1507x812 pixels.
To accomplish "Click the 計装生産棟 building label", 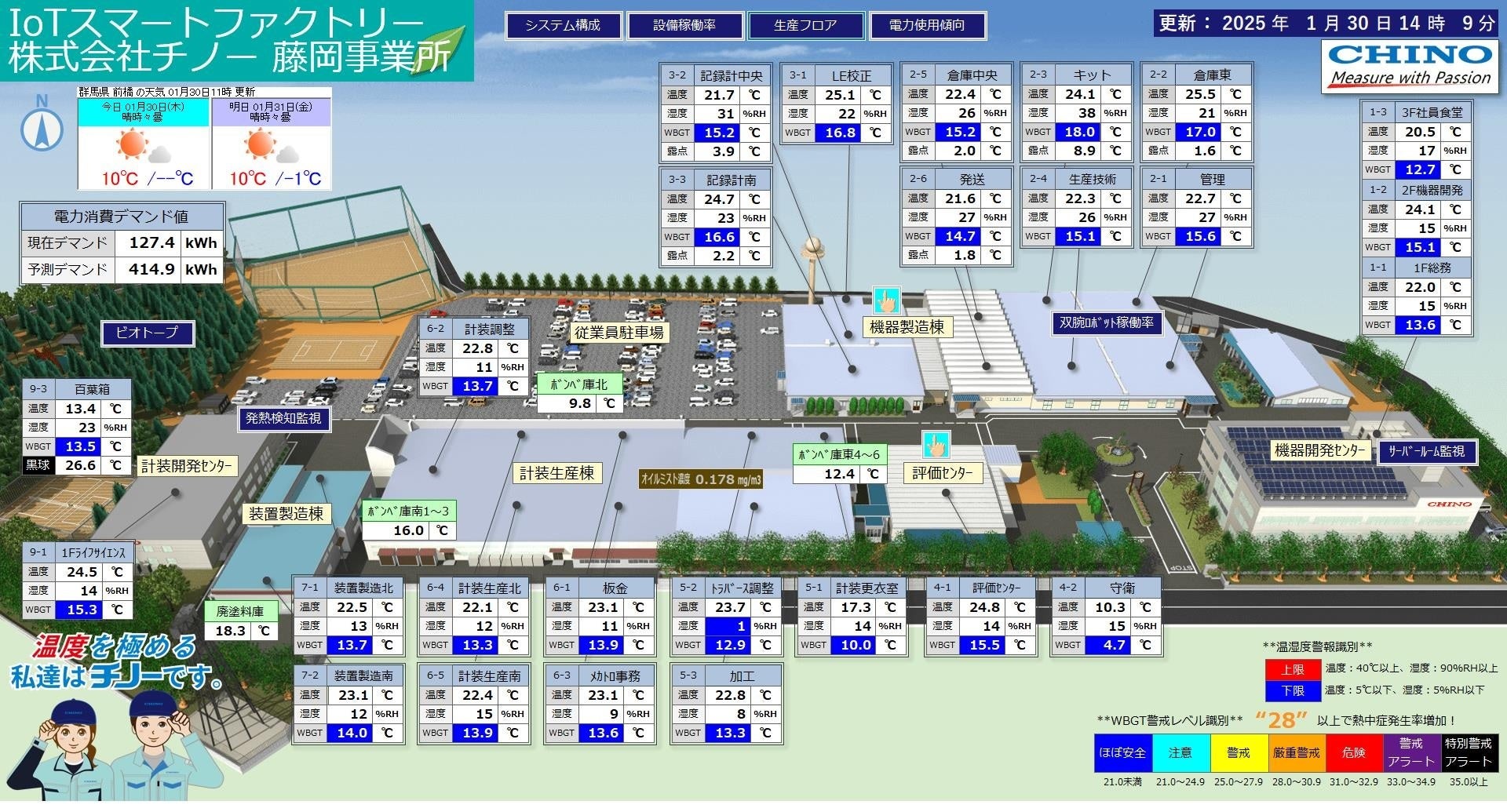I will coord(556,473).
